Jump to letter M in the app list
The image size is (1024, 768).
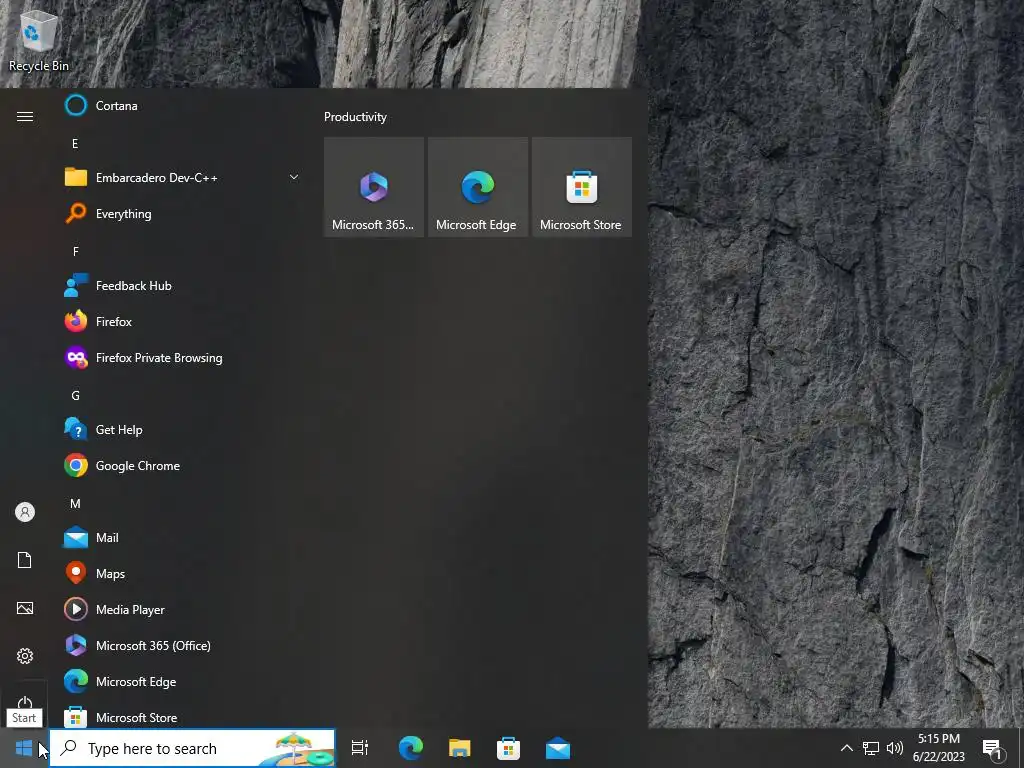point(75,504)
